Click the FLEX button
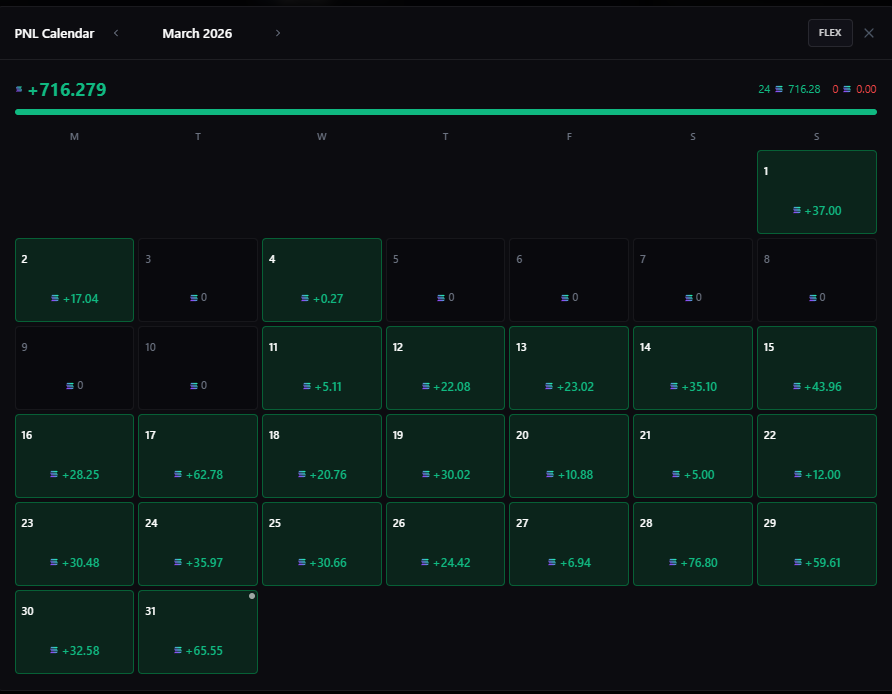892x694 pixels. coord(830,33)
